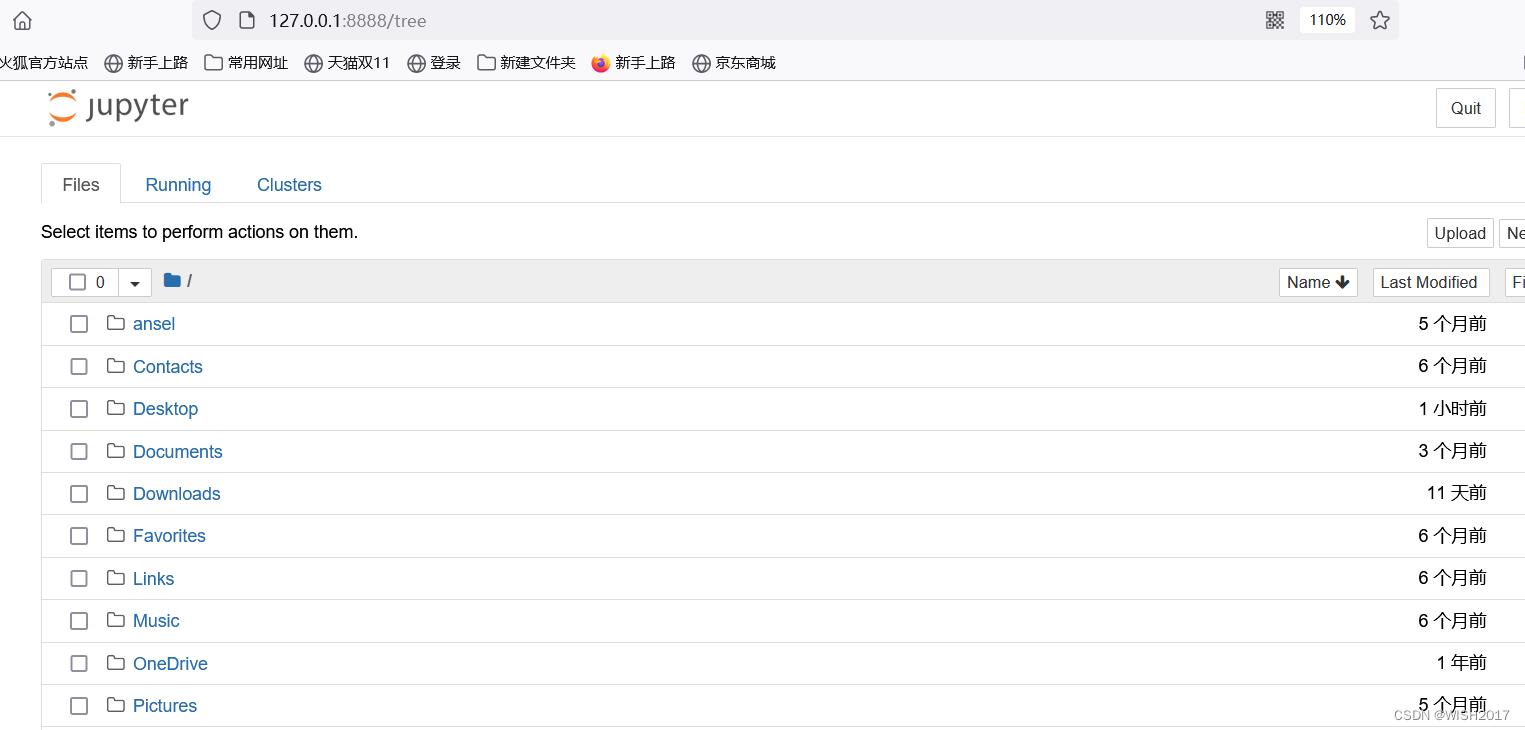The height and width of the screenshot is (730, 1525).
Task: Check the box for ansel folder
Action: (x=79, y=324)
